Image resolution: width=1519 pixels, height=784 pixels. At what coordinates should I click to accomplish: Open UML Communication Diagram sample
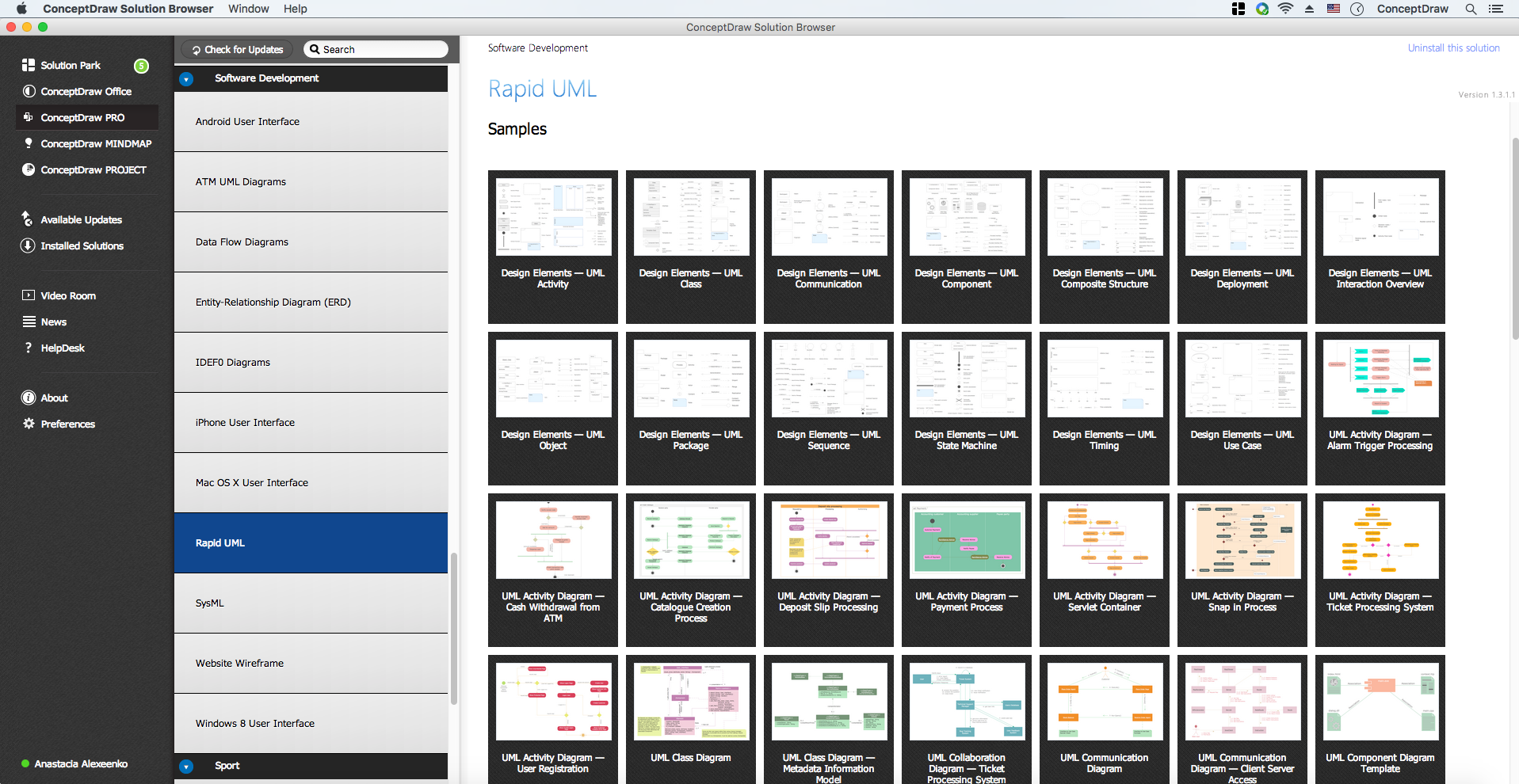pyautogui.click(x=1105, y=720)
